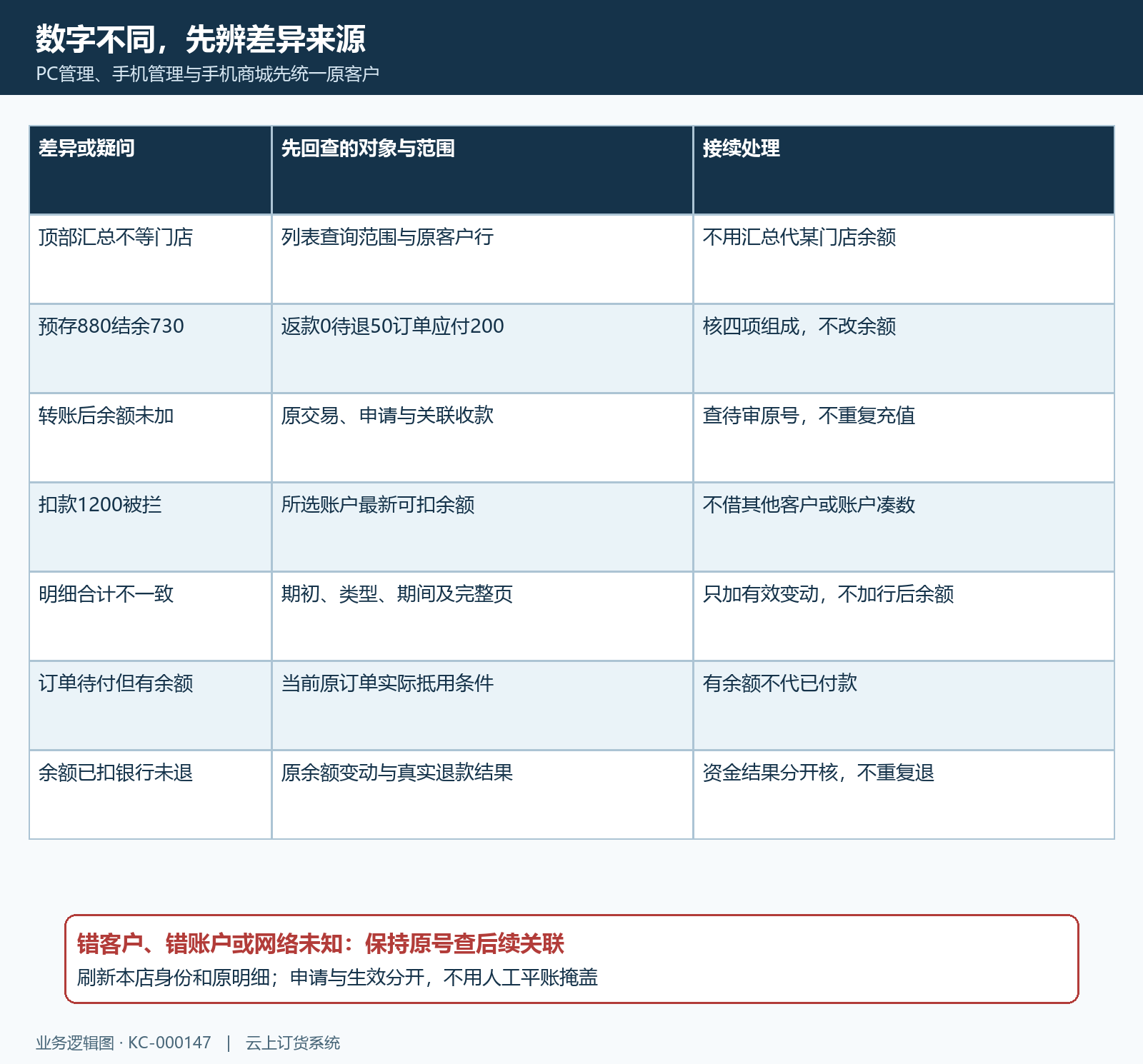Click the cell 顶部汇总不等门店
1143x1064 pixels.
150,259
